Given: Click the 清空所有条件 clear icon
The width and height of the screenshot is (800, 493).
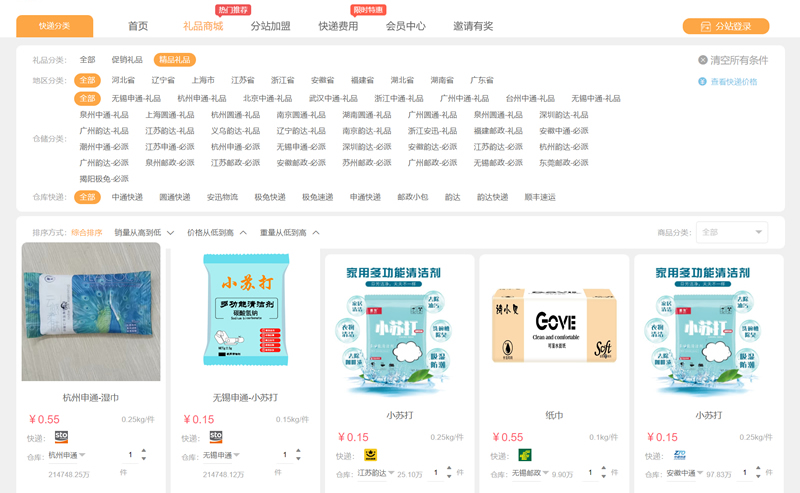Looking at the screenshot, I should [x=703, y=60].
